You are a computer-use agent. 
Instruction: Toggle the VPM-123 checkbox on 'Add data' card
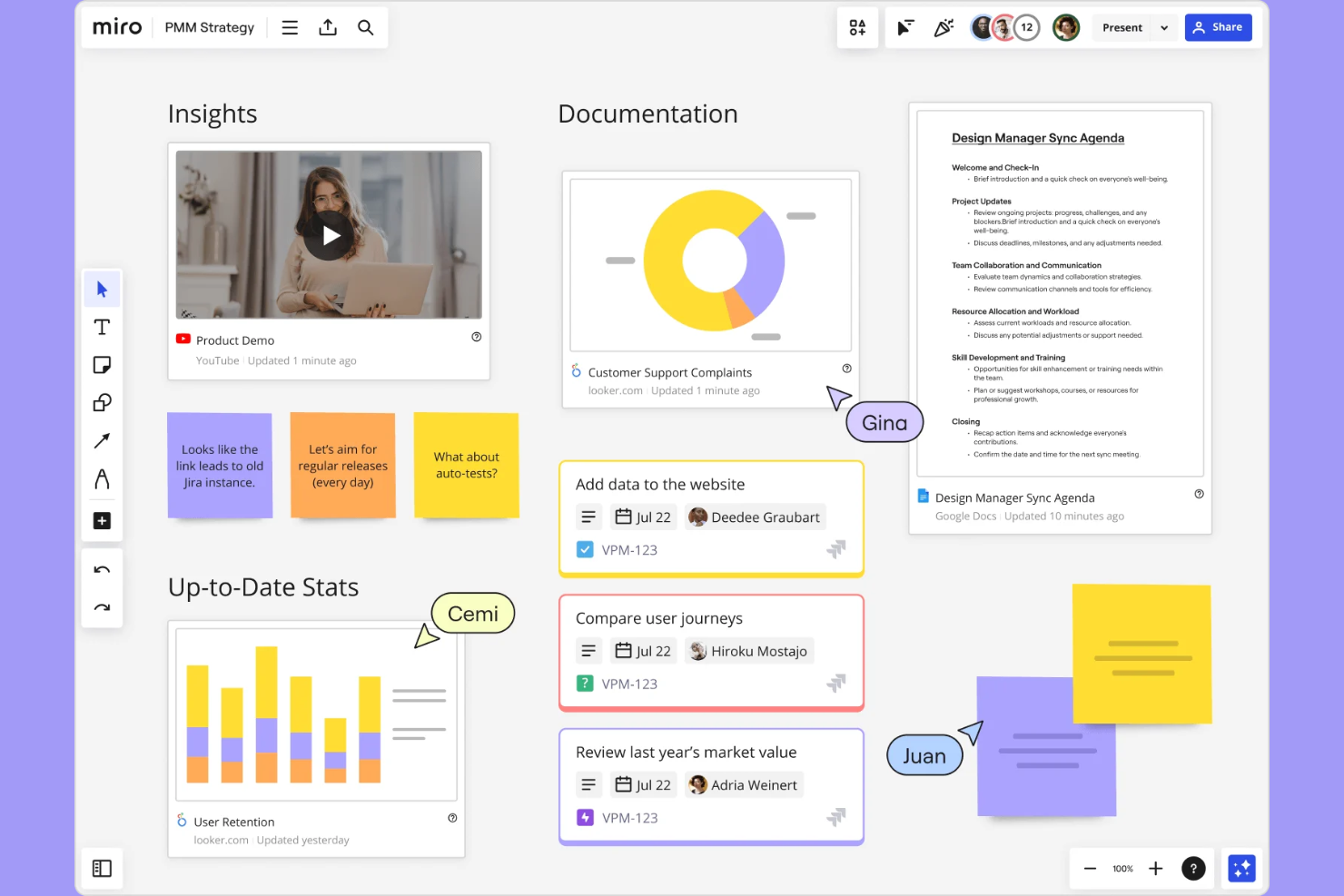point(585,549)
